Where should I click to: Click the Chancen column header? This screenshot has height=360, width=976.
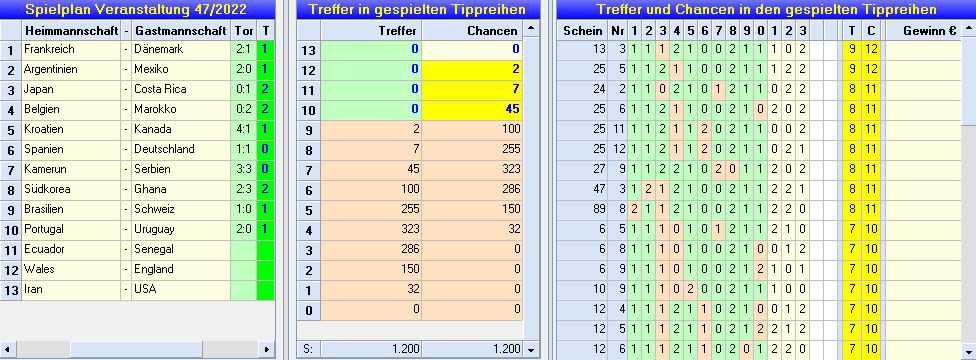click(x=472, y=30)
